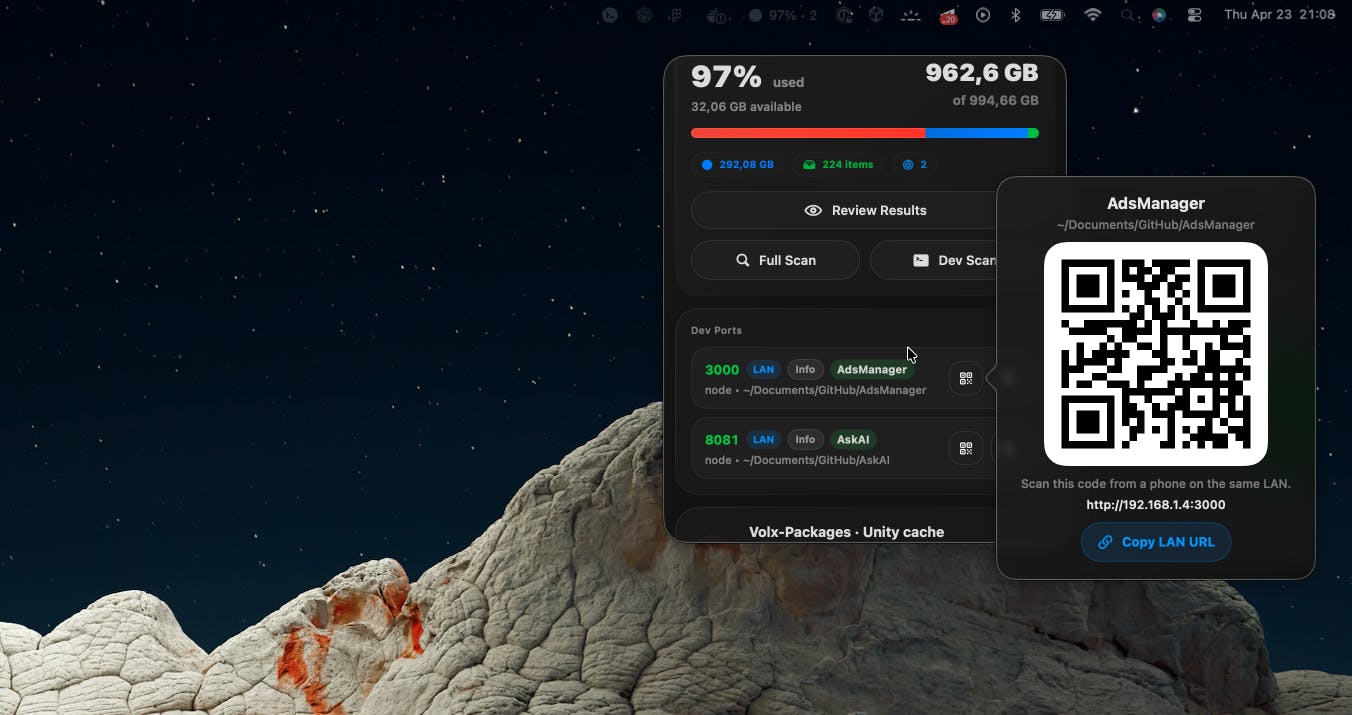Click the AdsManager title in the QR popover
The image size is (1352, 715).
click(1156, 203)
